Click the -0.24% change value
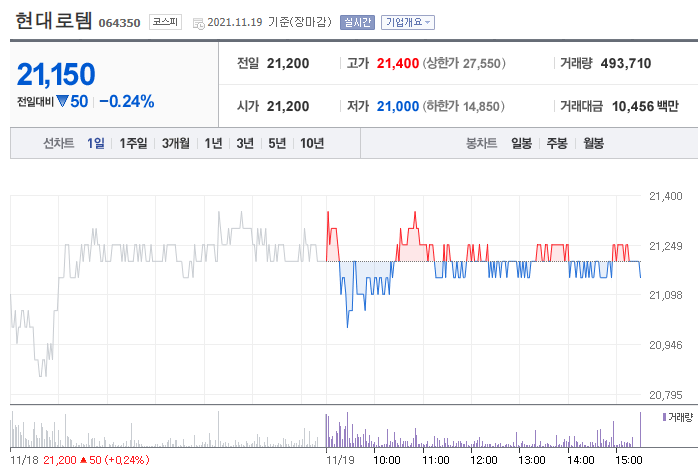 tap(127, 101)
